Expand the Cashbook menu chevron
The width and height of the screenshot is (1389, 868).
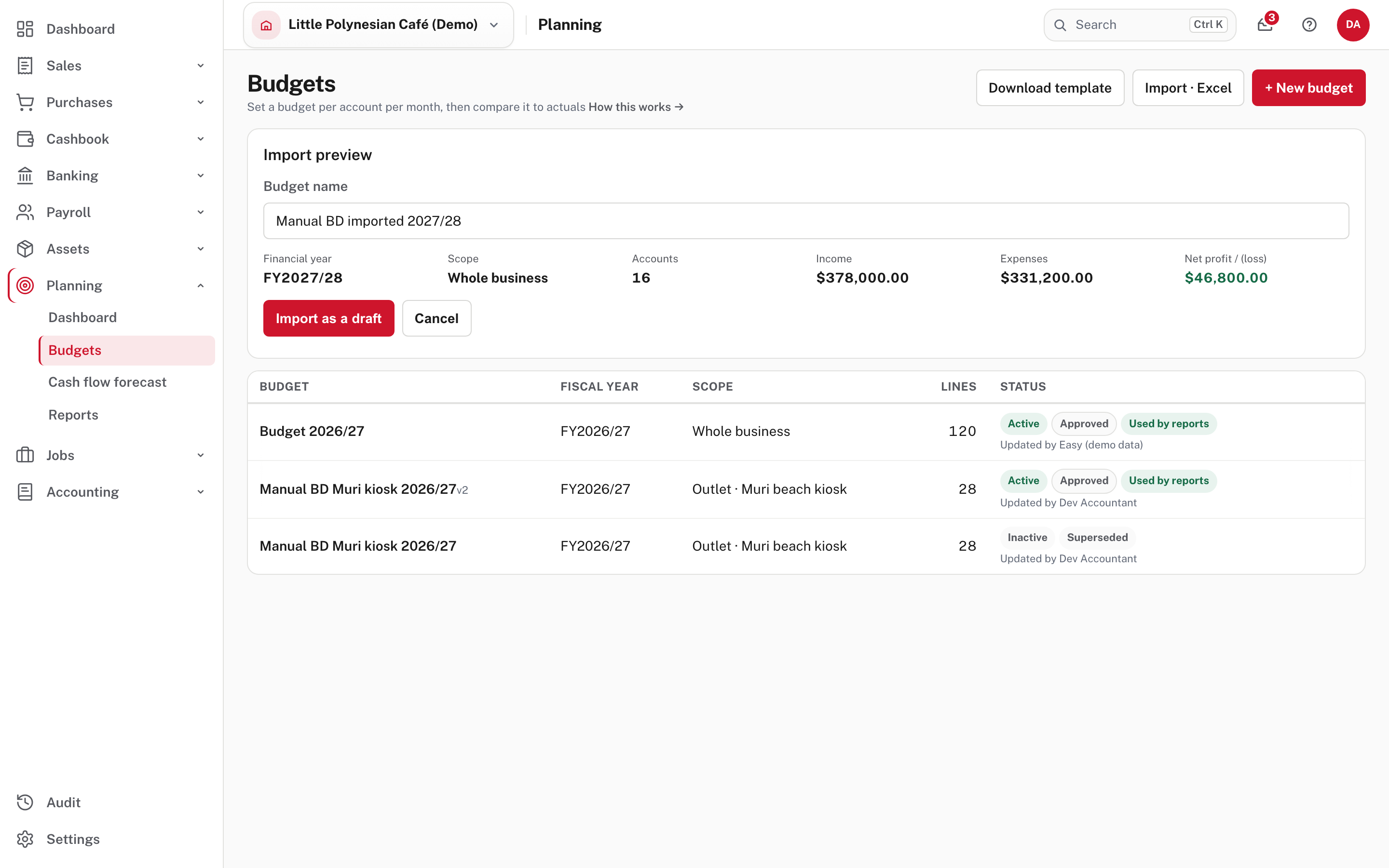click(x=201, y=139)
